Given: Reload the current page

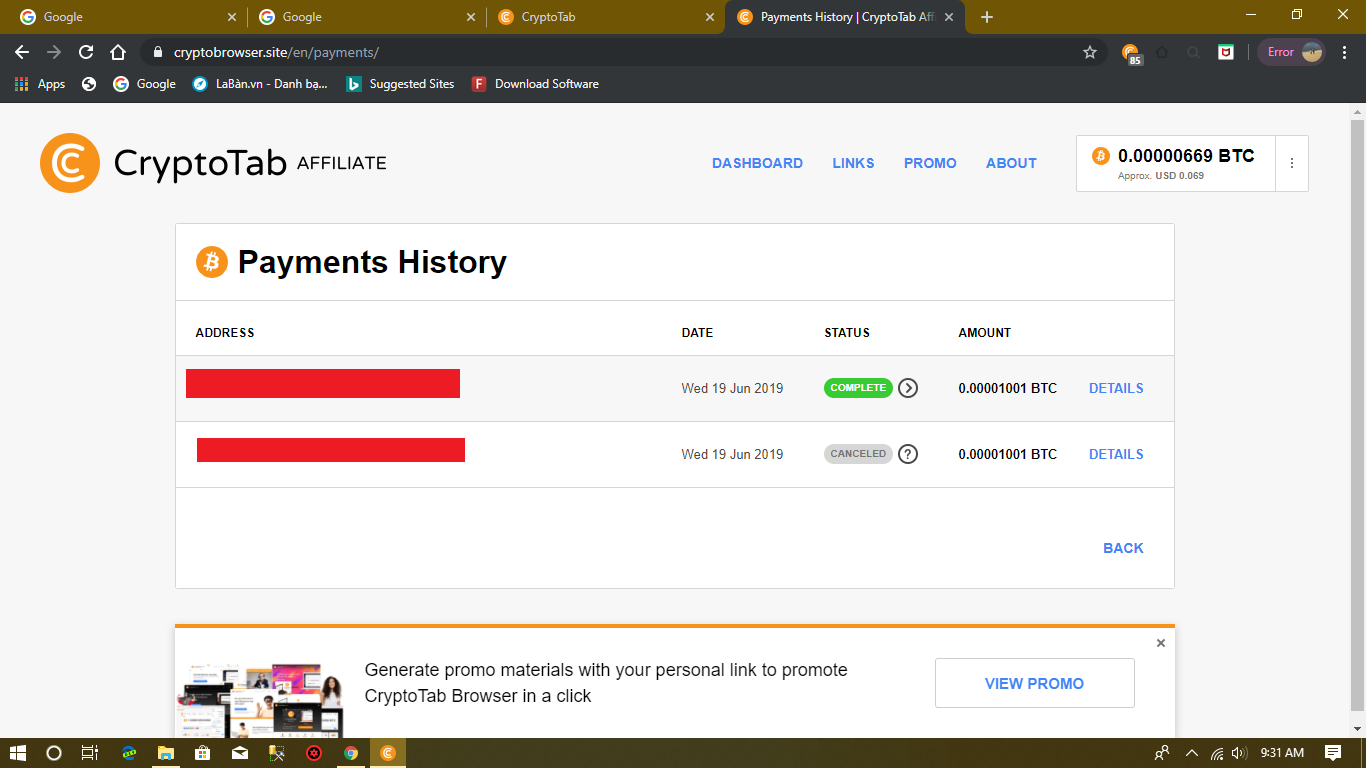Looking at the screenshot, I should [86, 52].
